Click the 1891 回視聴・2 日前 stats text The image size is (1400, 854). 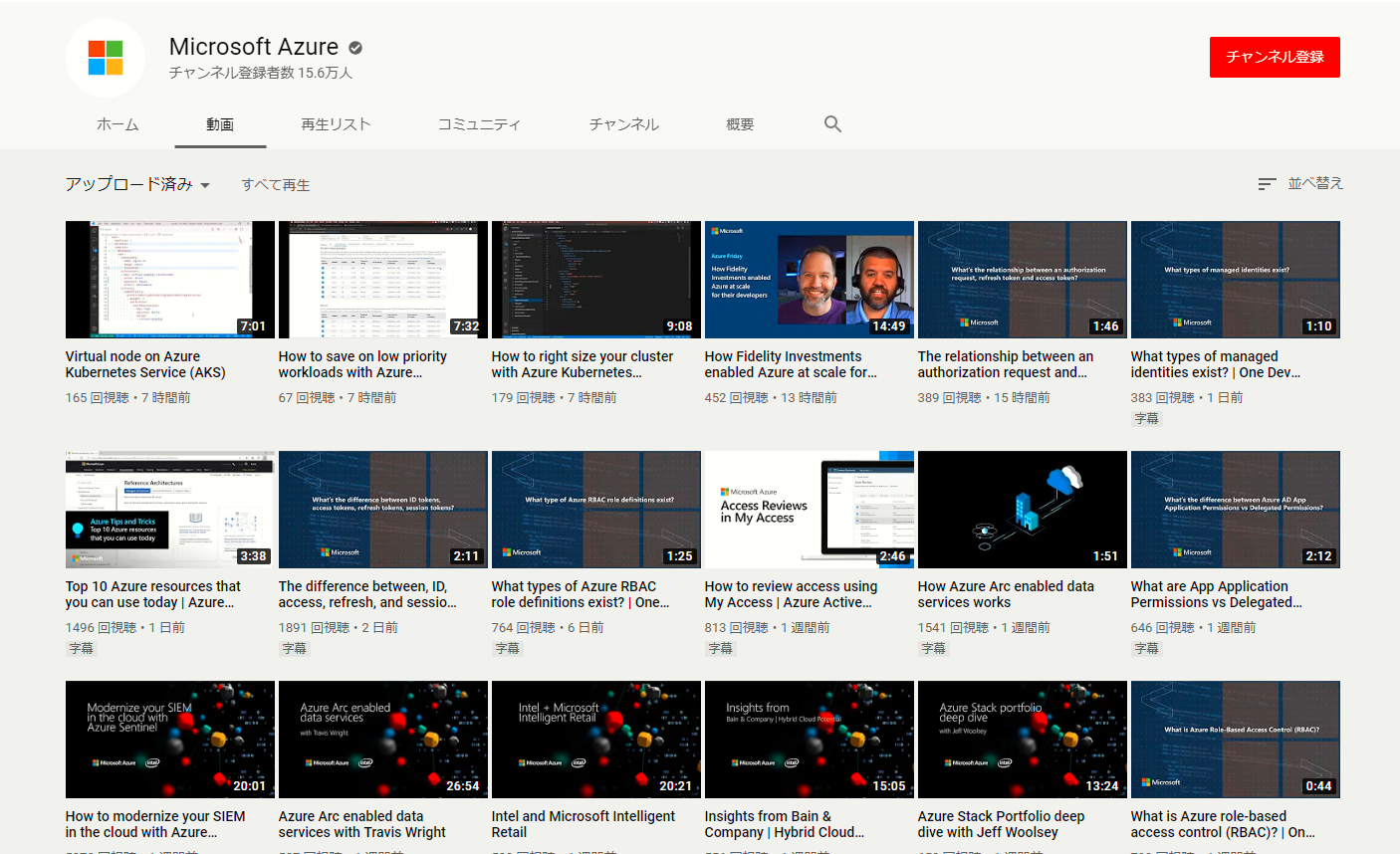(339, 628)
